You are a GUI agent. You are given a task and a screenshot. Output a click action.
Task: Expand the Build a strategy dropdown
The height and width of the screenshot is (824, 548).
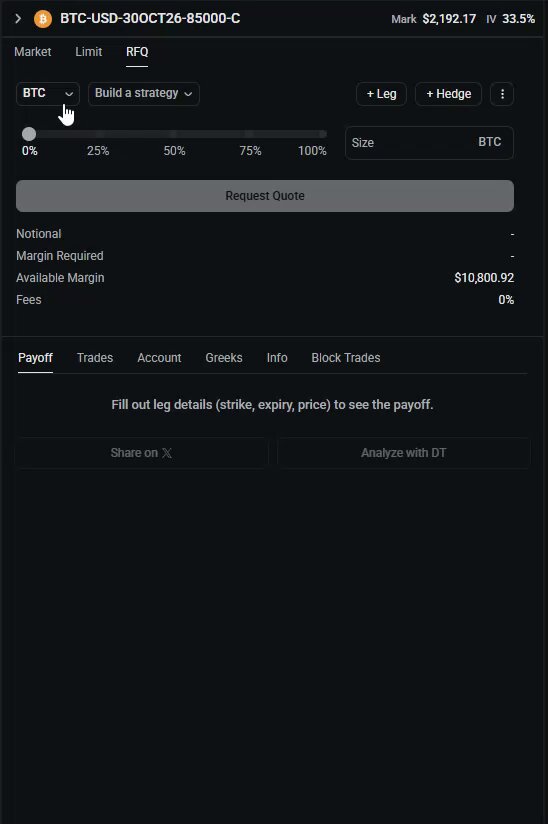tap(143, 94)
